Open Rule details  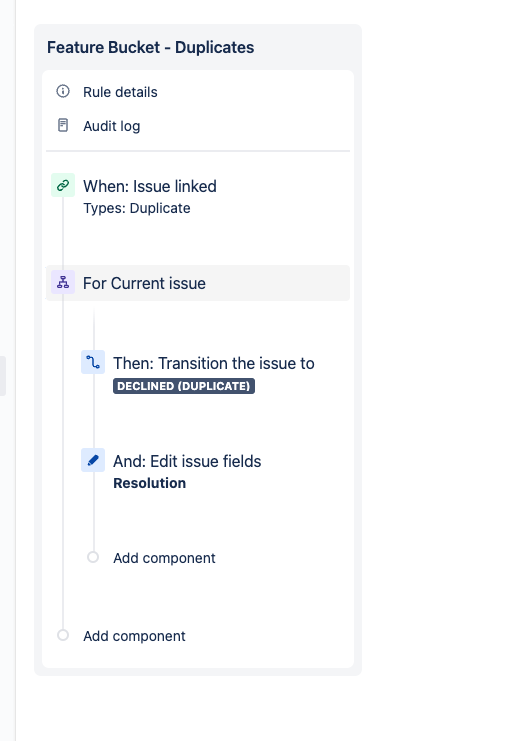pos(120,92)
